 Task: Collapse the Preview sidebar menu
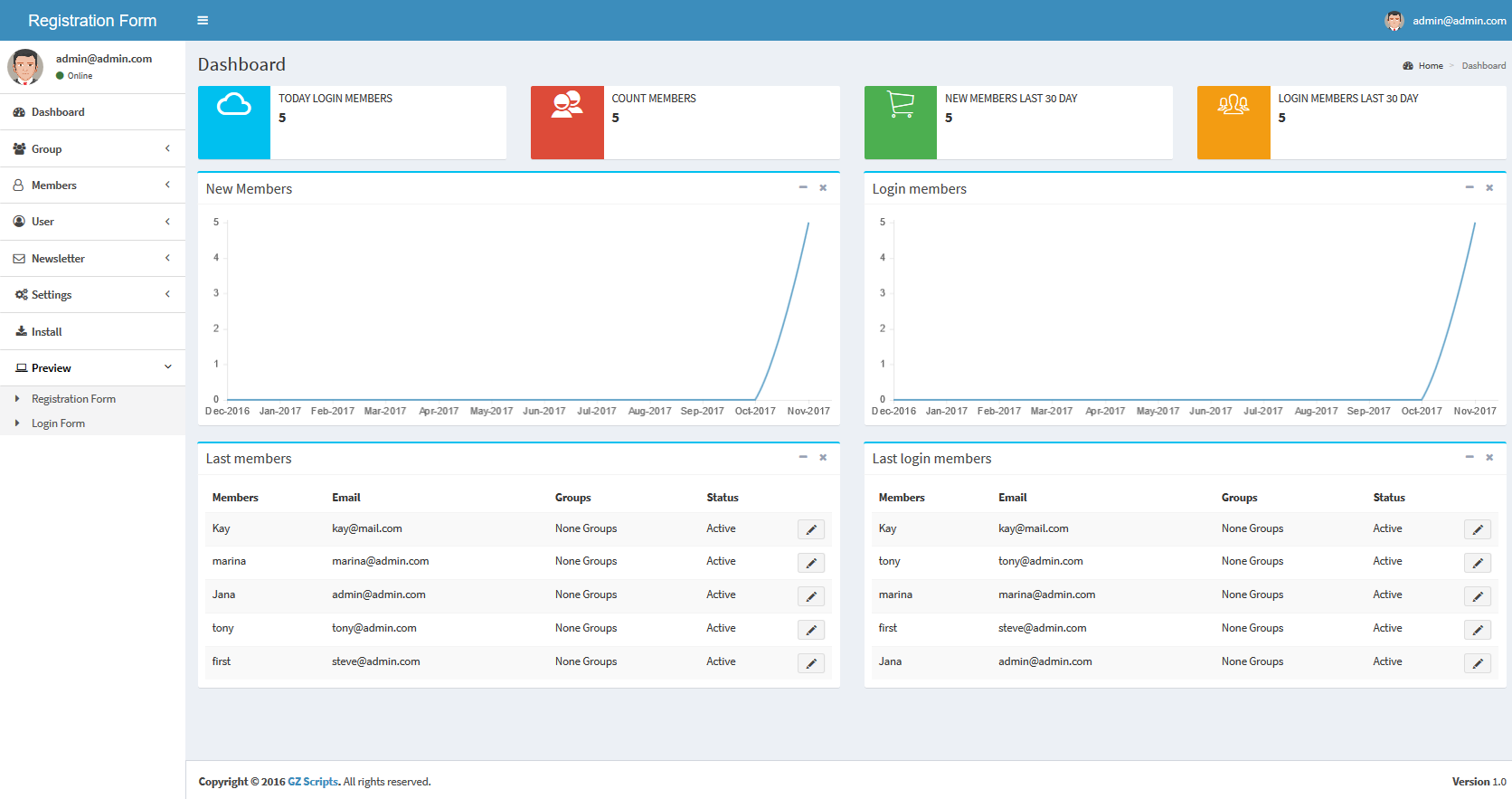[x=92, y=367]
